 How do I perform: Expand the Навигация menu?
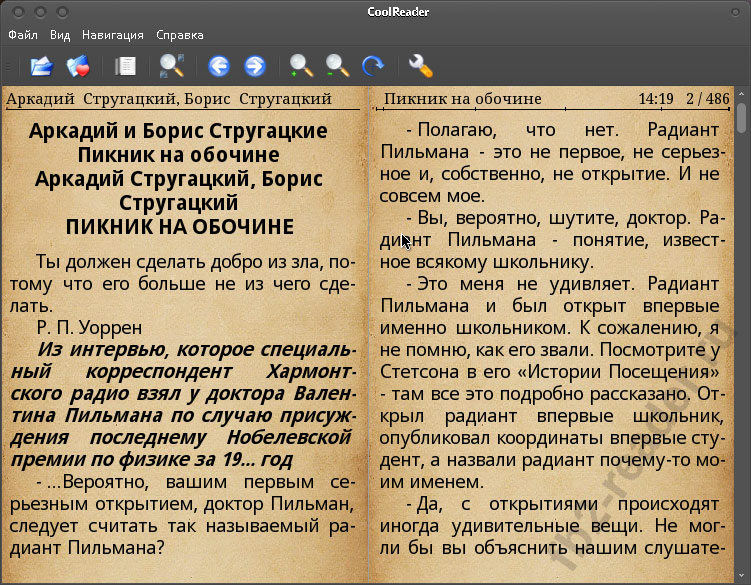[112, 35]
